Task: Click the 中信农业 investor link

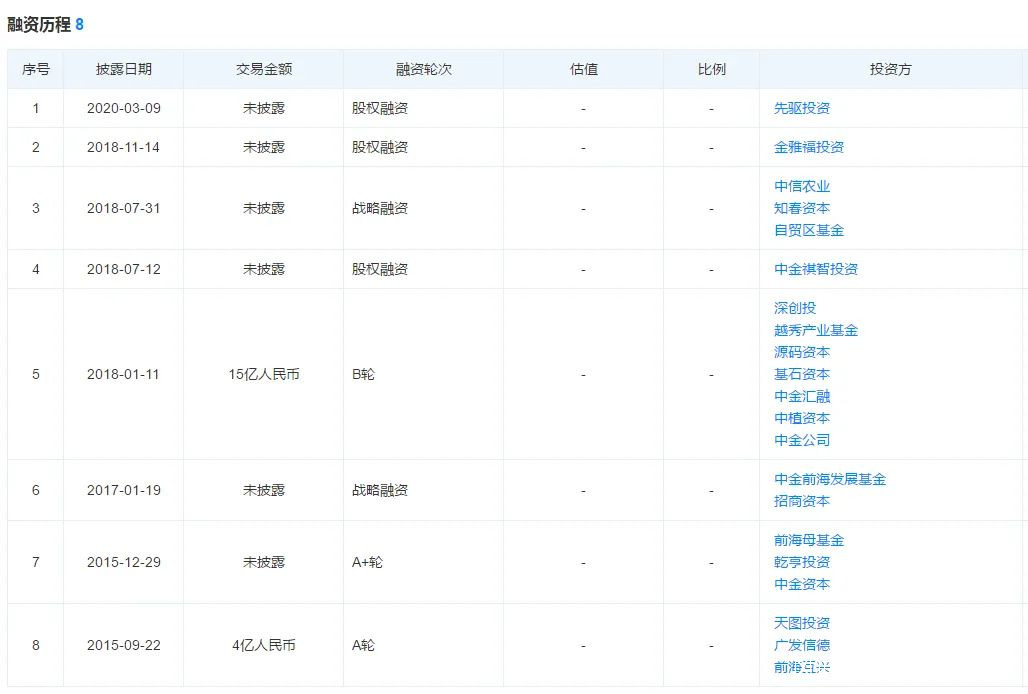Action: 802,186
